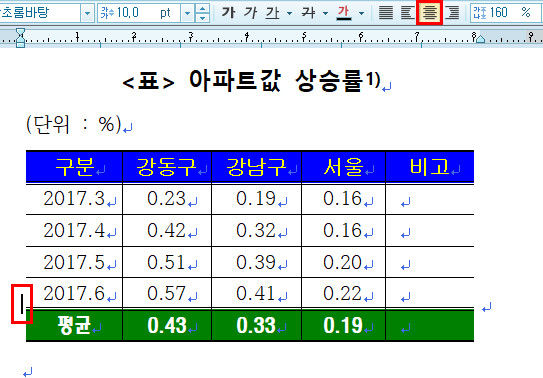Expand the font color dropdown arrow
Image resolution: width=543 pixels, height=378 pixels.
click(x=361, y=13)
